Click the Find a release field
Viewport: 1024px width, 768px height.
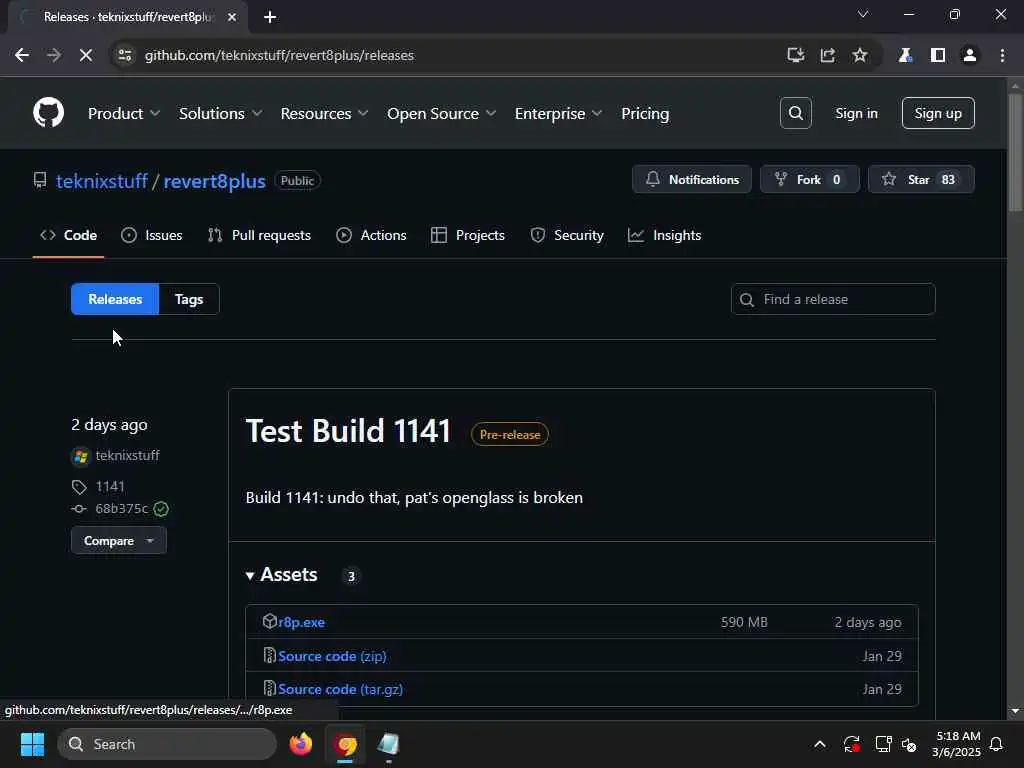[833, 299]
